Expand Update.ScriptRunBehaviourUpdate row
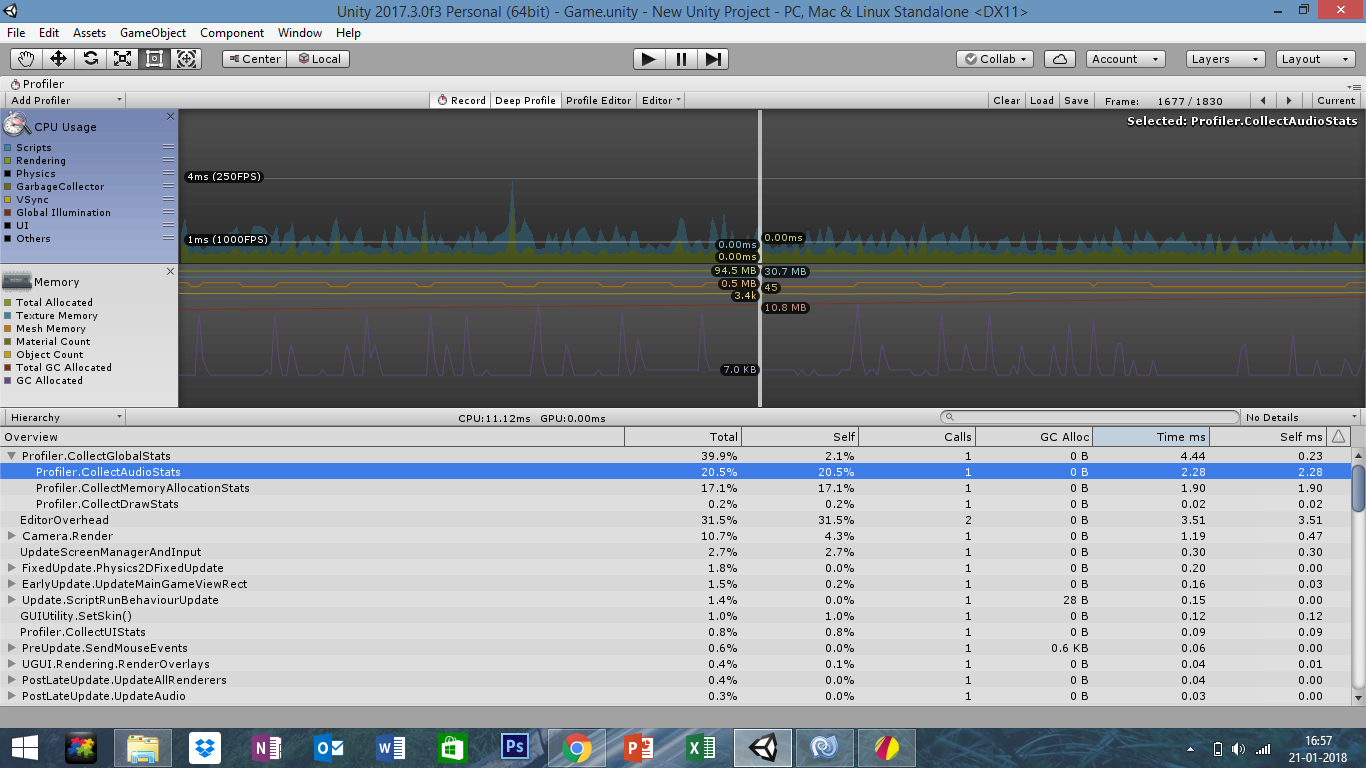 coord(12,600)
